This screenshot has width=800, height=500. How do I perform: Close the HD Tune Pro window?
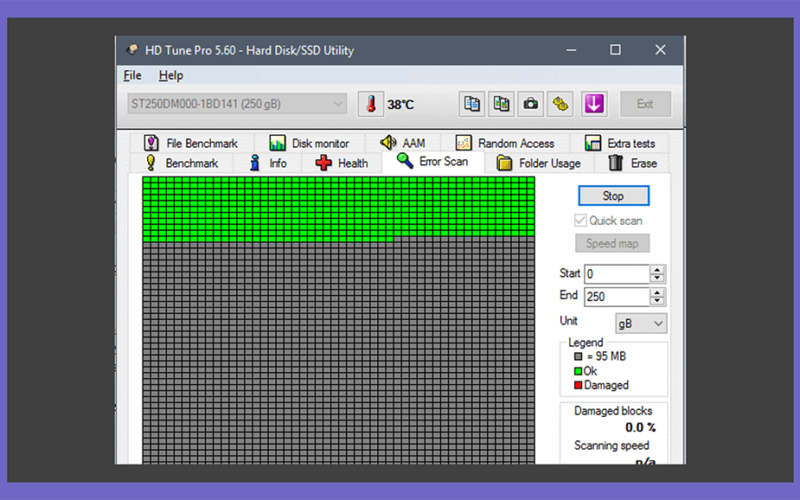(x=660, y=50)
